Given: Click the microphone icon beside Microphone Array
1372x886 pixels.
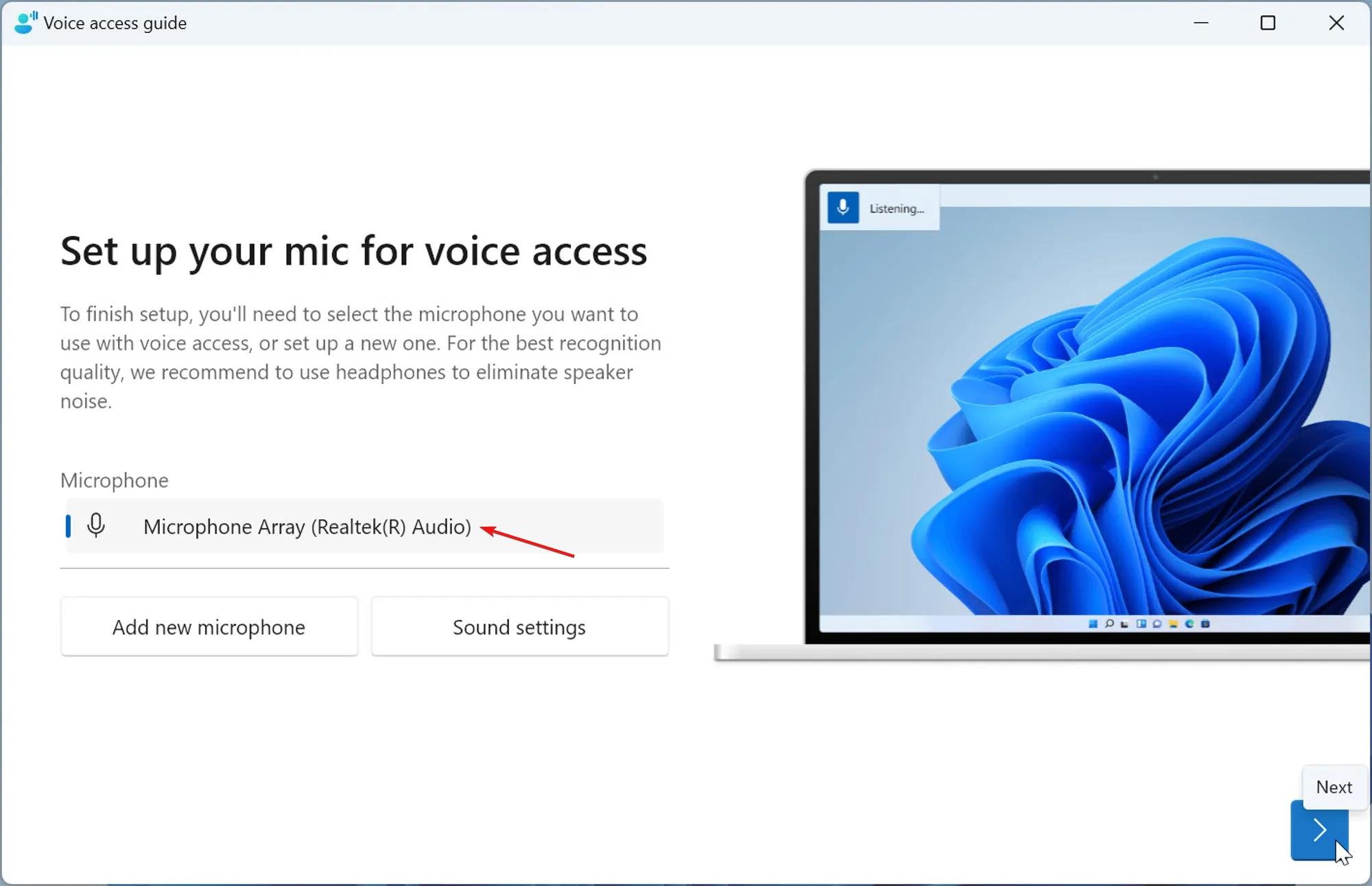Looking at the screenshot, I should pyautogui.click(x=96, y=525).
